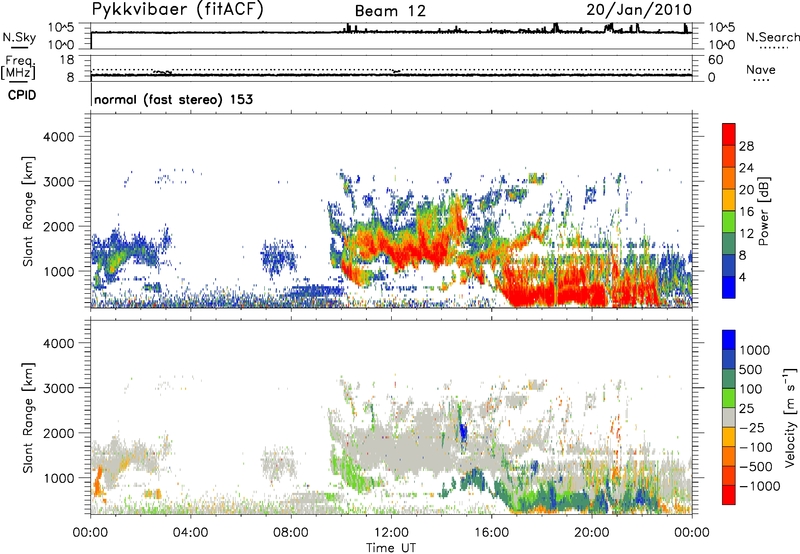Click the 16 tick on Power colorbar
The height and width of the screenshot is (554, 800).
[x=746, y=212]
